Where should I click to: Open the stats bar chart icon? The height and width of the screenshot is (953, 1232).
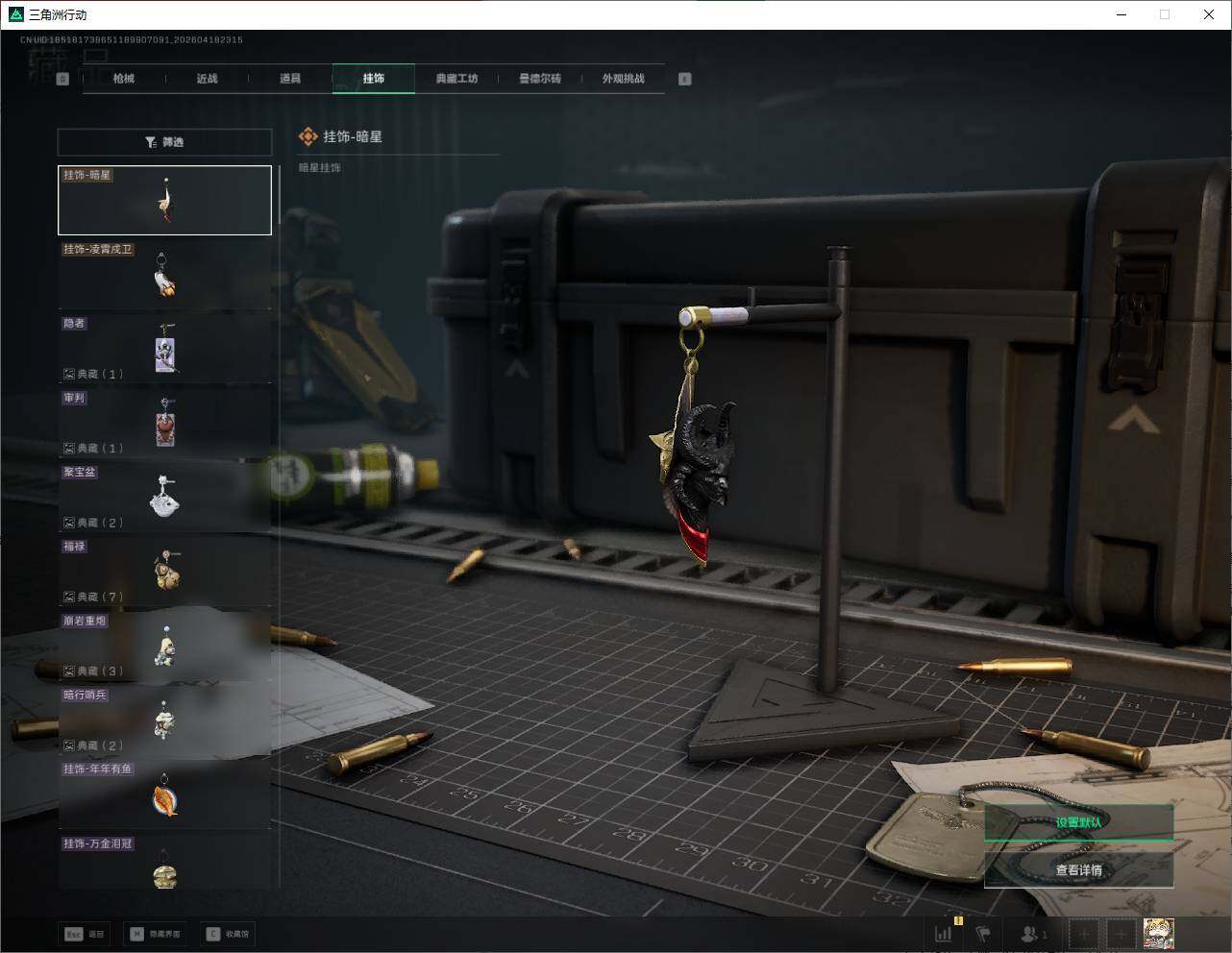[945, 934]
